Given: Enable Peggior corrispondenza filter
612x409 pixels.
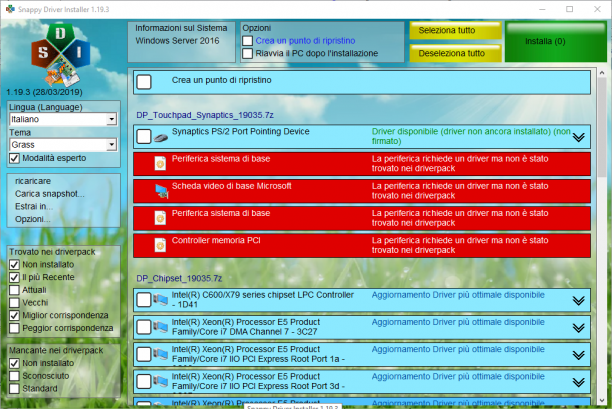Looking at the screenshot, I should click(14, 328).
